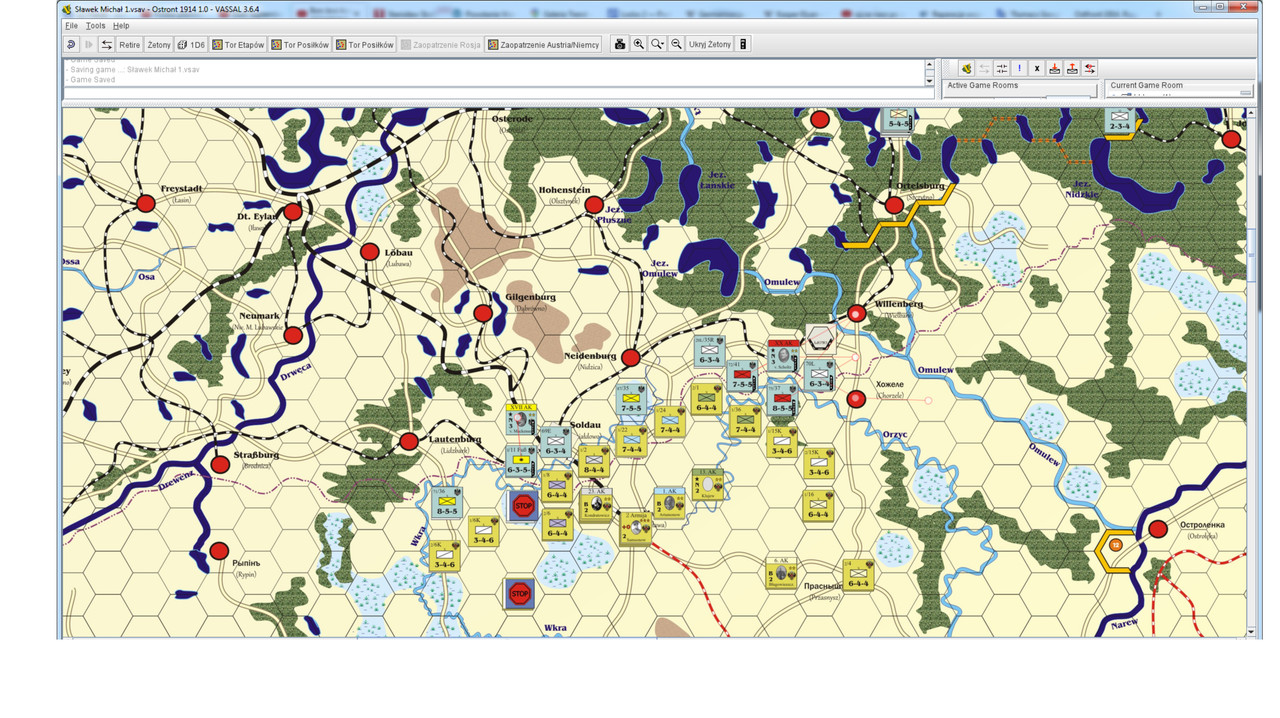Click the chat input field below log
1280x718 pixels.
point(498,94)
